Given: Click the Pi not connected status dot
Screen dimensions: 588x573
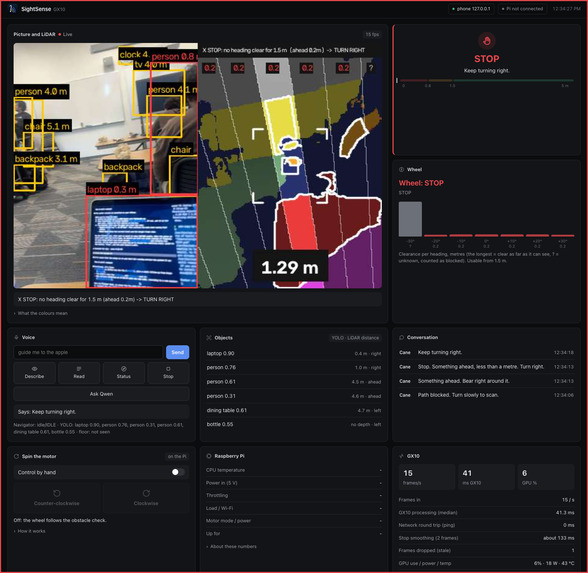Looking at the screenshot, I should (503, 9).
